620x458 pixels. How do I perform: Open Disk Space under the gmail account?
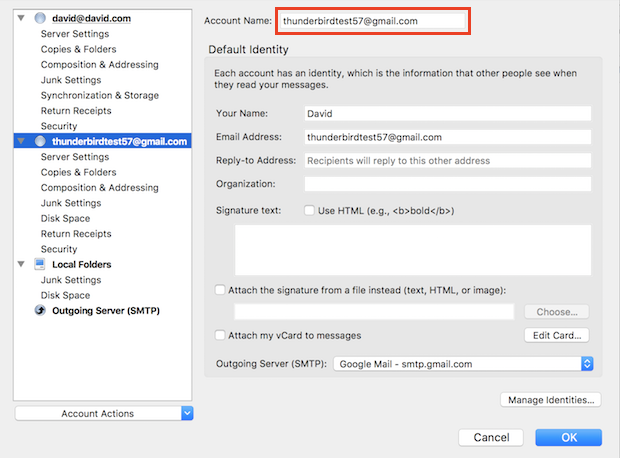(x=65, y=218)
